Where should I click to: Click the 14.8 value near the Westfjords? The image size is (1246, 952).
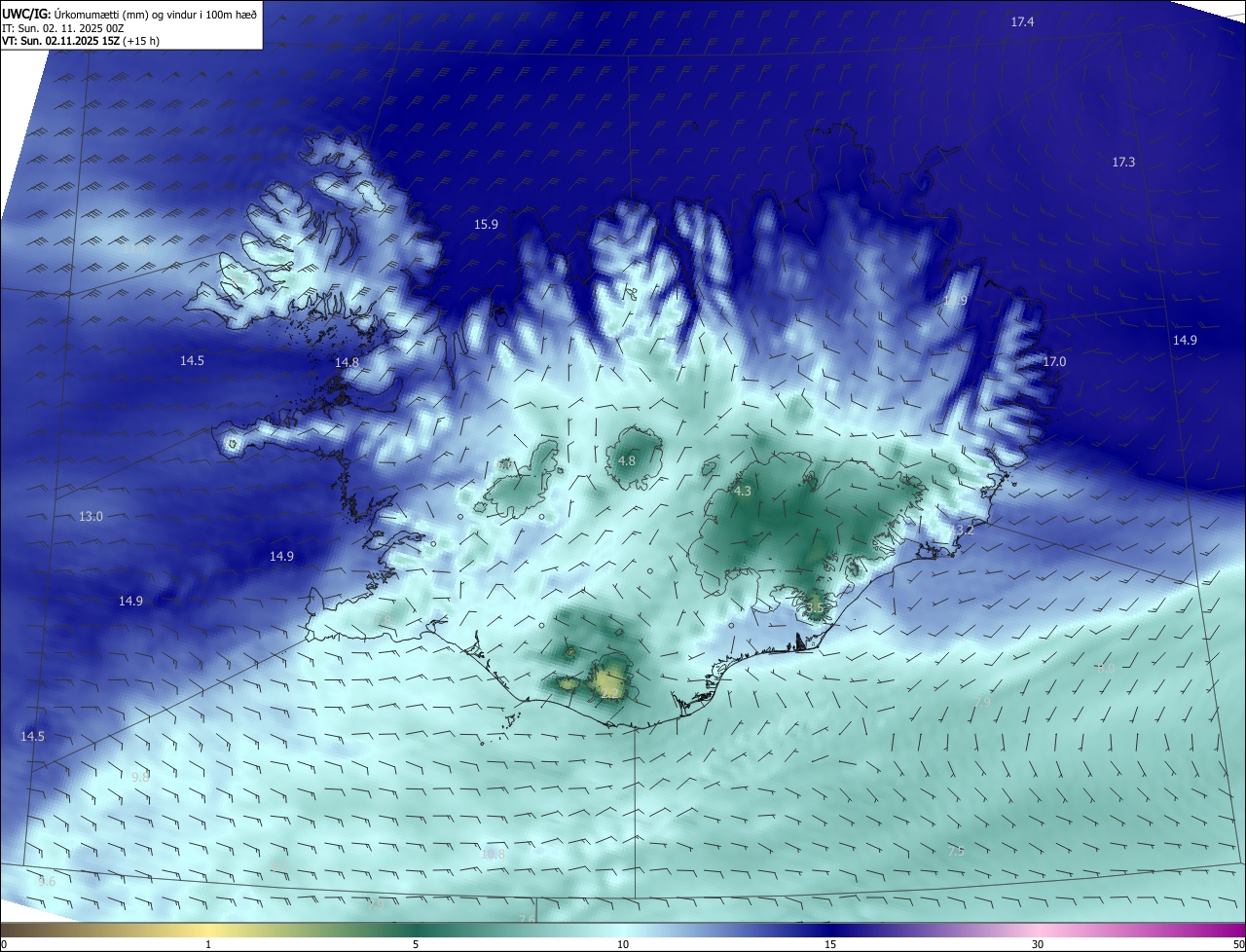coord(347,362)
